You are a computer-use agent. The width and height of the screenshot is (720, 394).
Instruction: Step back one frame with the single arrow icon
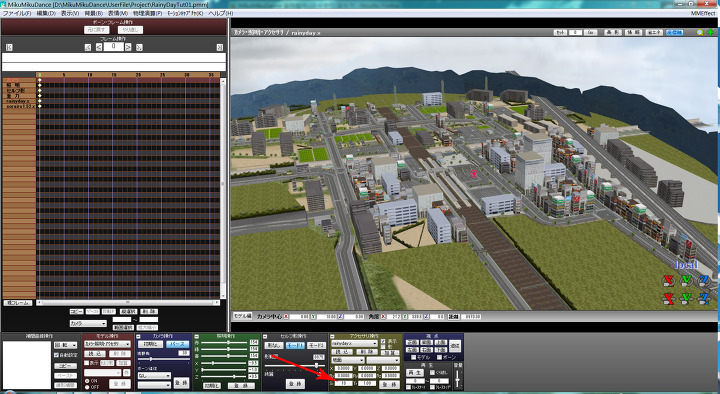coord(99,47)
